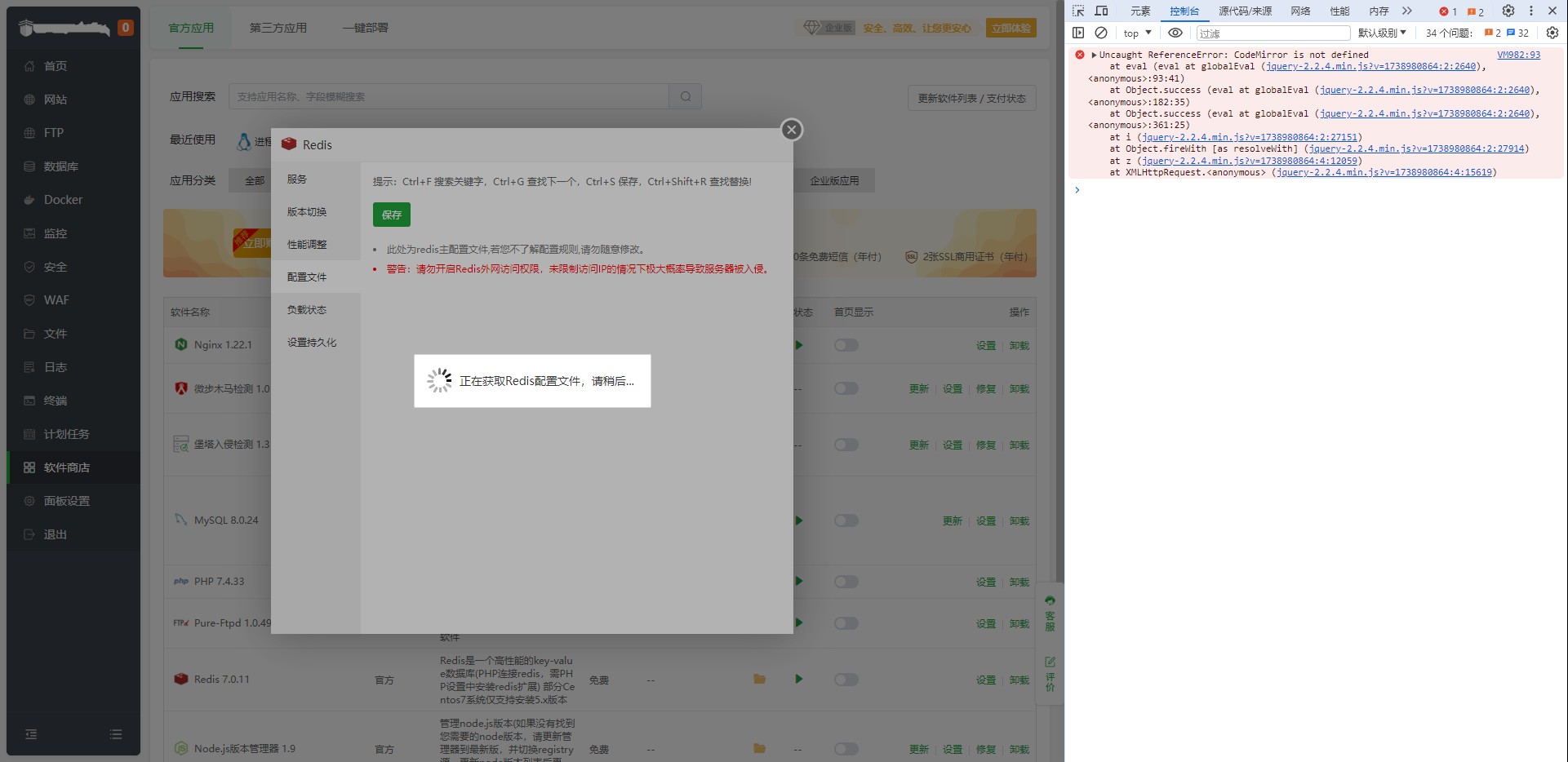Toggle 首页显示 switch for PHP 7.4.33
The width and height of the screenshot is (1568, 762).
click(x=846, y=582)
